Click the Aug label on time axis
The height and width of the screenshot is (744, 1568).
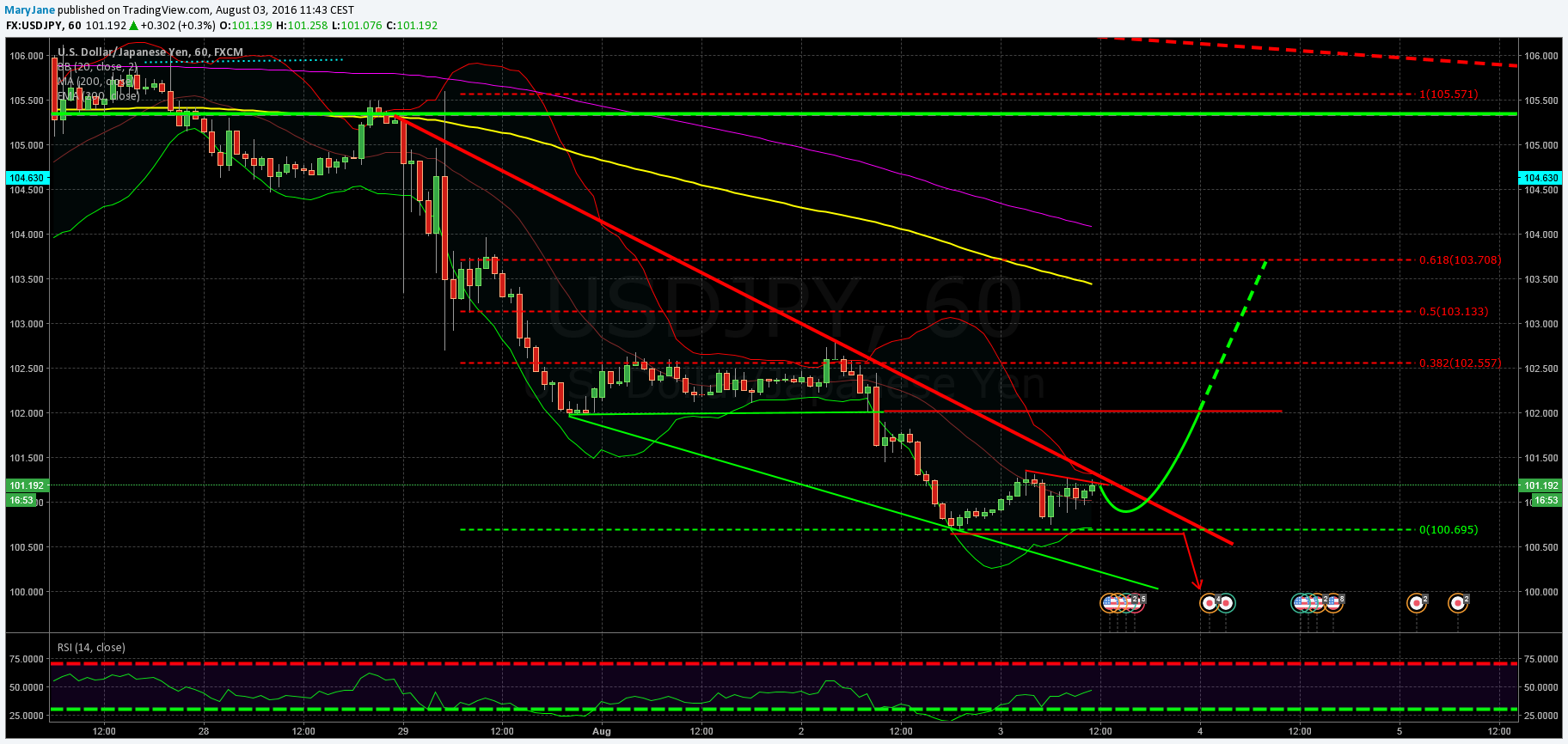pyautogui.click(x=602, y=732)
